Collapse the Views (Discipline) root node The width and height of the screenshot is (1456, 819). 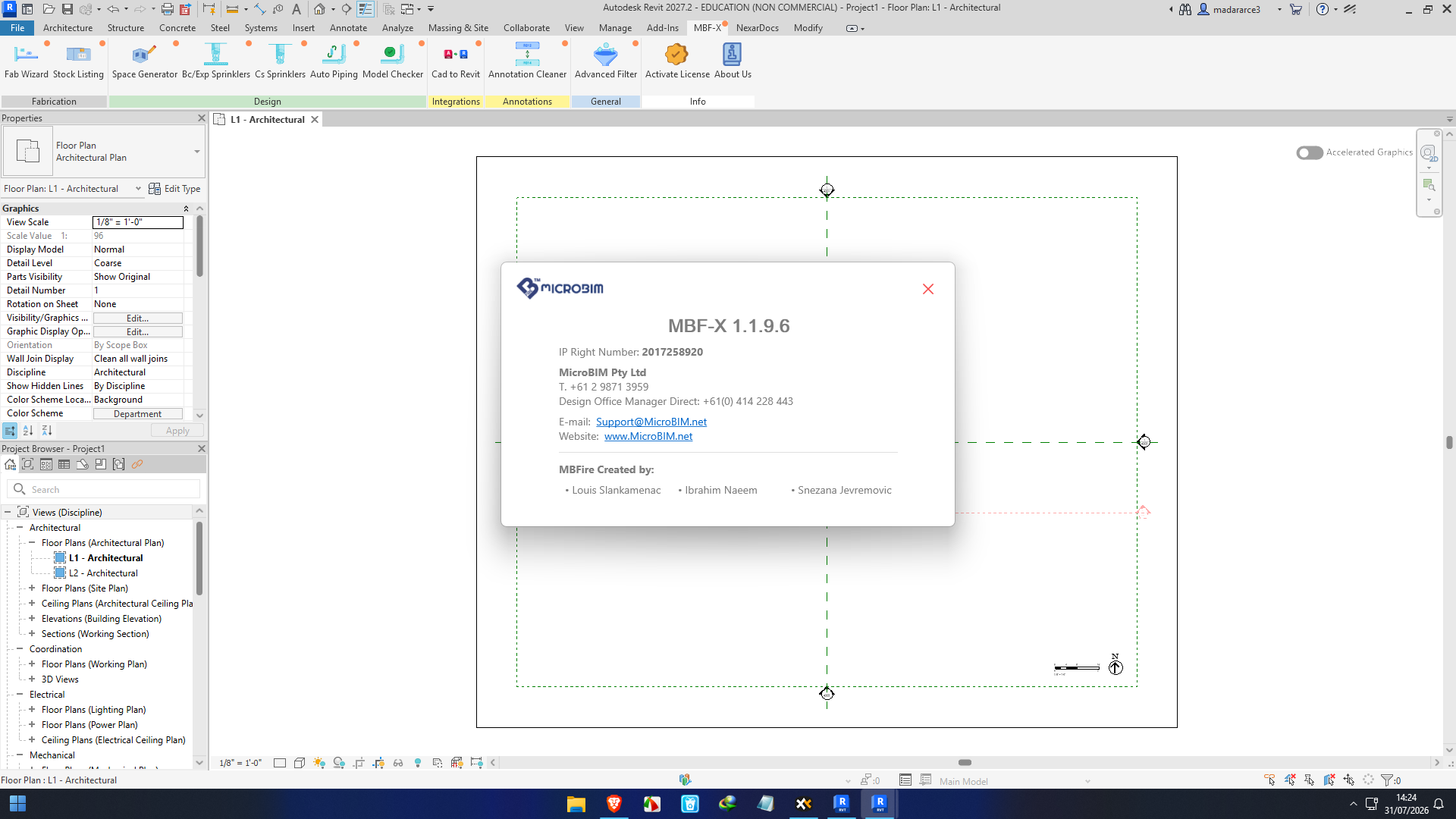pyautogui.click(x=8, y=512)
